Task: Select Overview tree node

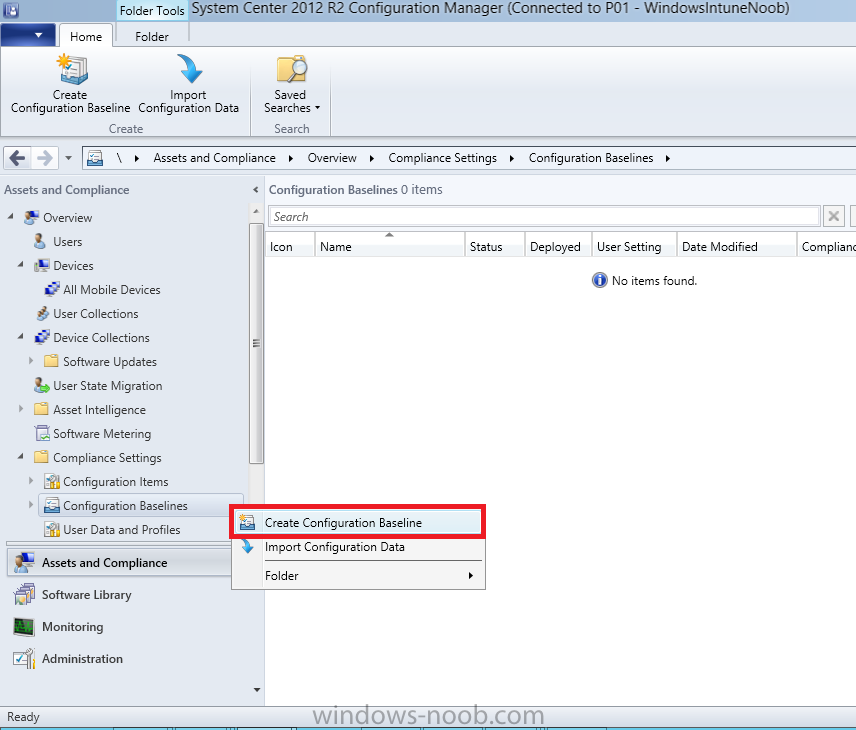Action: (x=68, y=218)
